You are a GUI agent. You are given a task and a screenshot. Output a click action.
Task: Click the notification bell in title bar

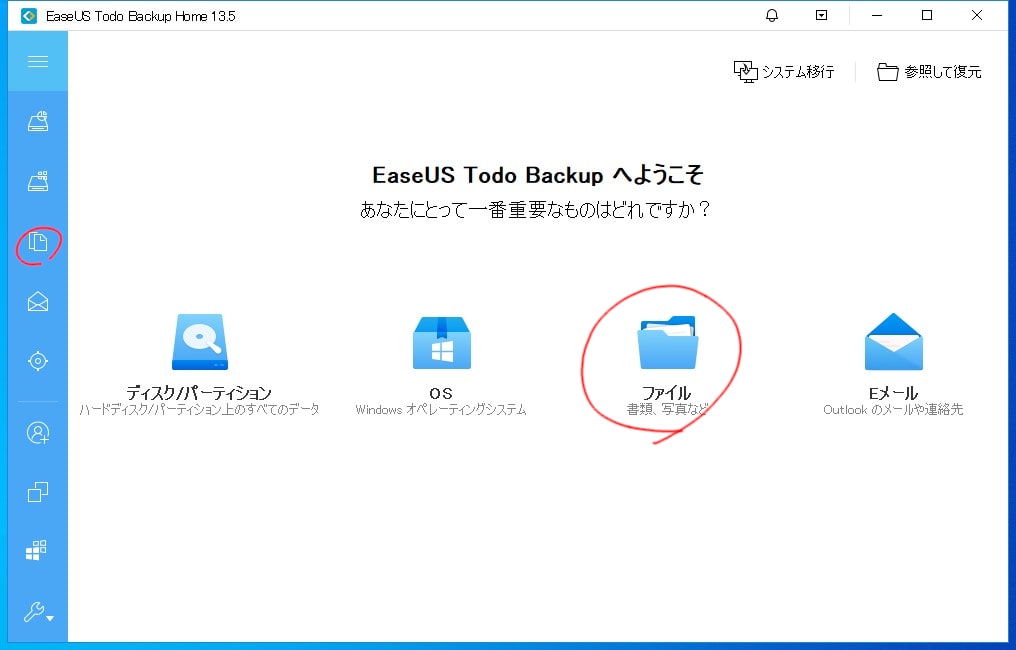coord(772,16)
